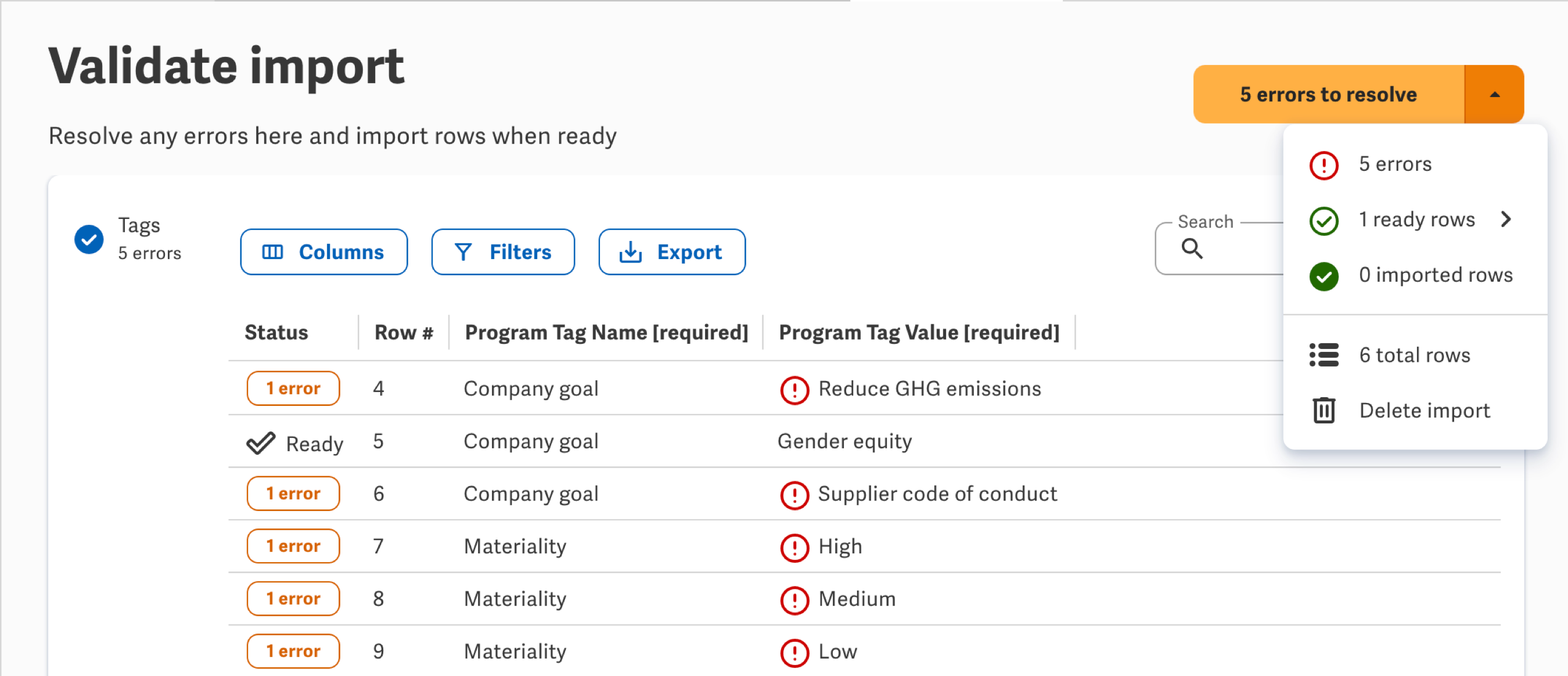Click the trash icon for Delete import
The width and height of the screenshot is (1568, 676).
[x=1324, y=410]
